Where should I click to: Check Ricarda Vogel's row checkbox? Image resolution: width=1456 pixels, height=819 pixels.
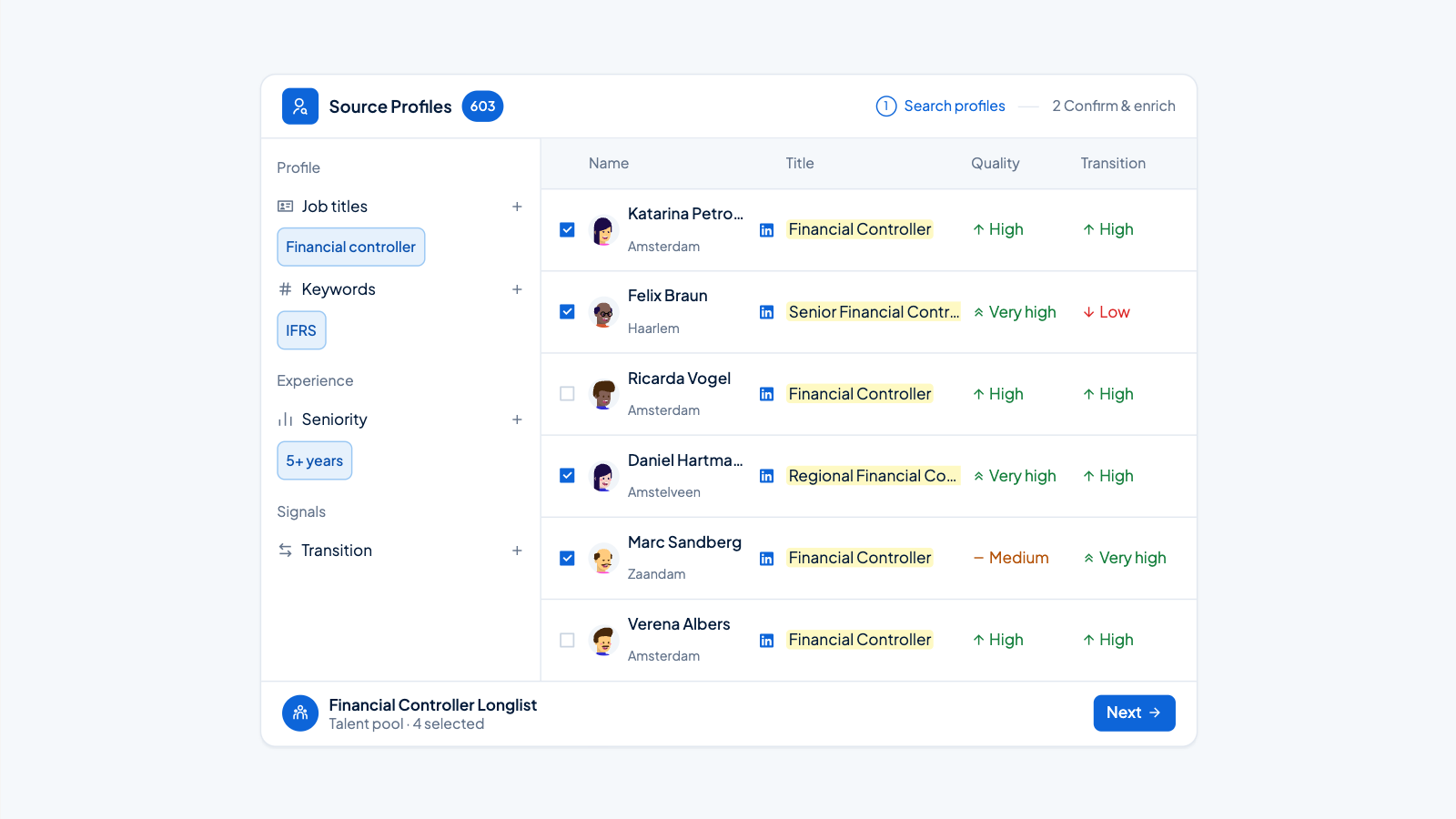click(x=567, y=394)
